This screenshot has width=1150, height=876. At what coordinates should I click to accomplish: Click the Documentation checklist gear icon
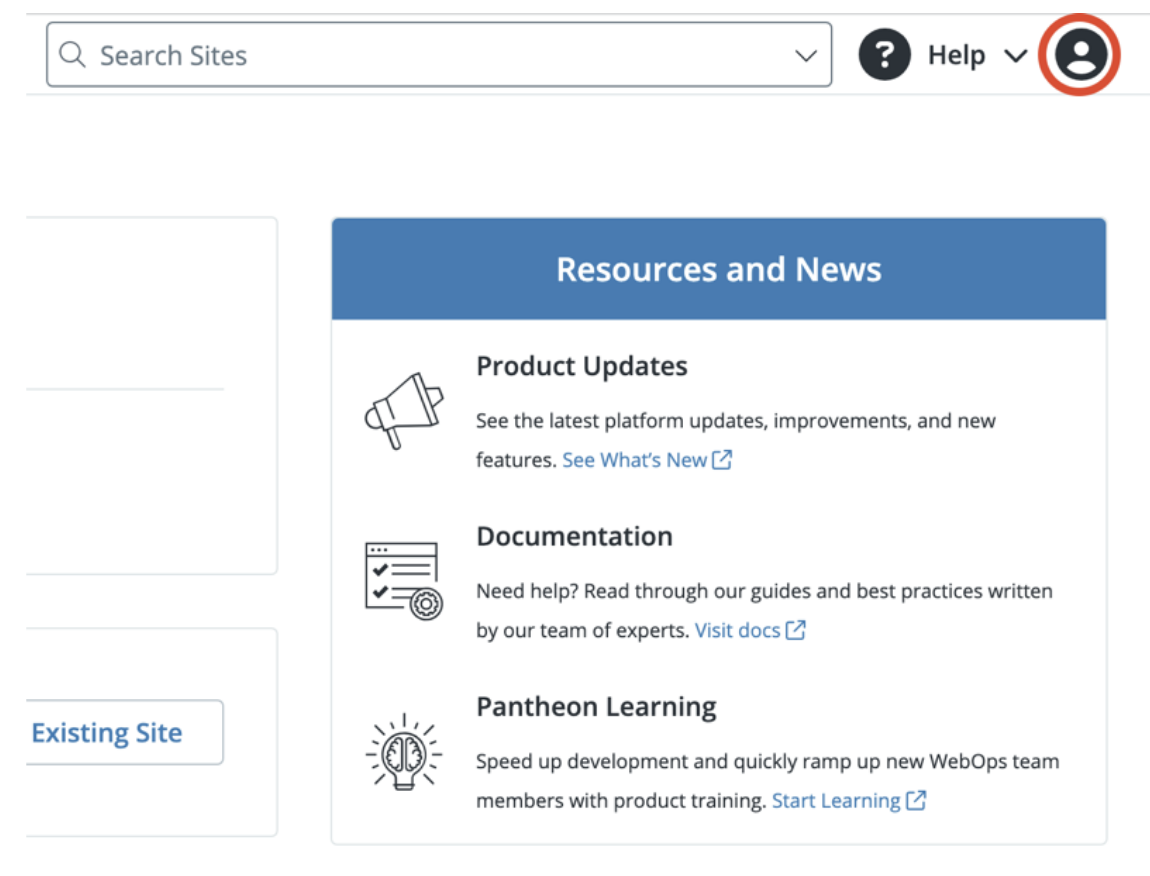point(403,581)
